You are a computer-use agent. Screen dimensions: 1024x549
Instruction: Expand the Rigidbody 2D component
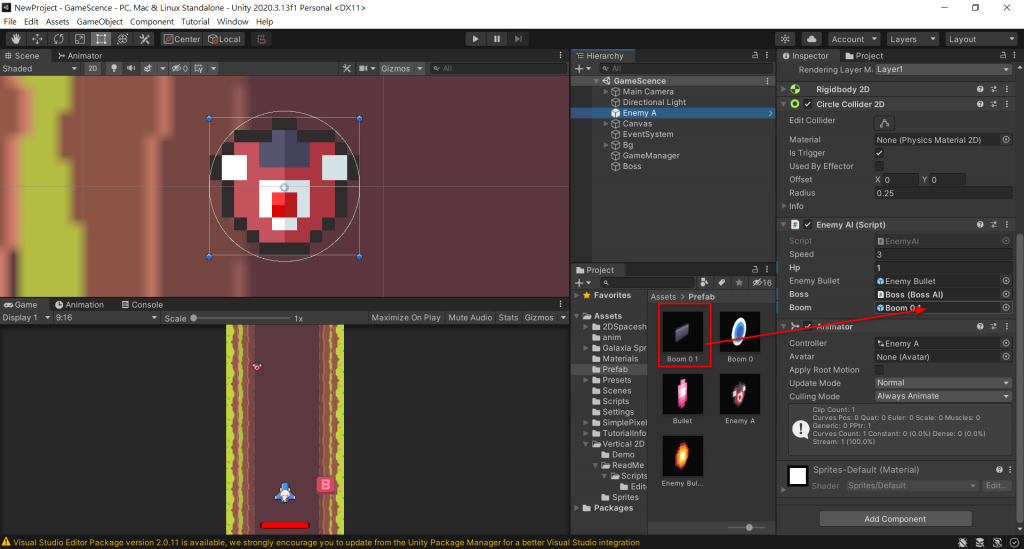click(x=783, y=89)
